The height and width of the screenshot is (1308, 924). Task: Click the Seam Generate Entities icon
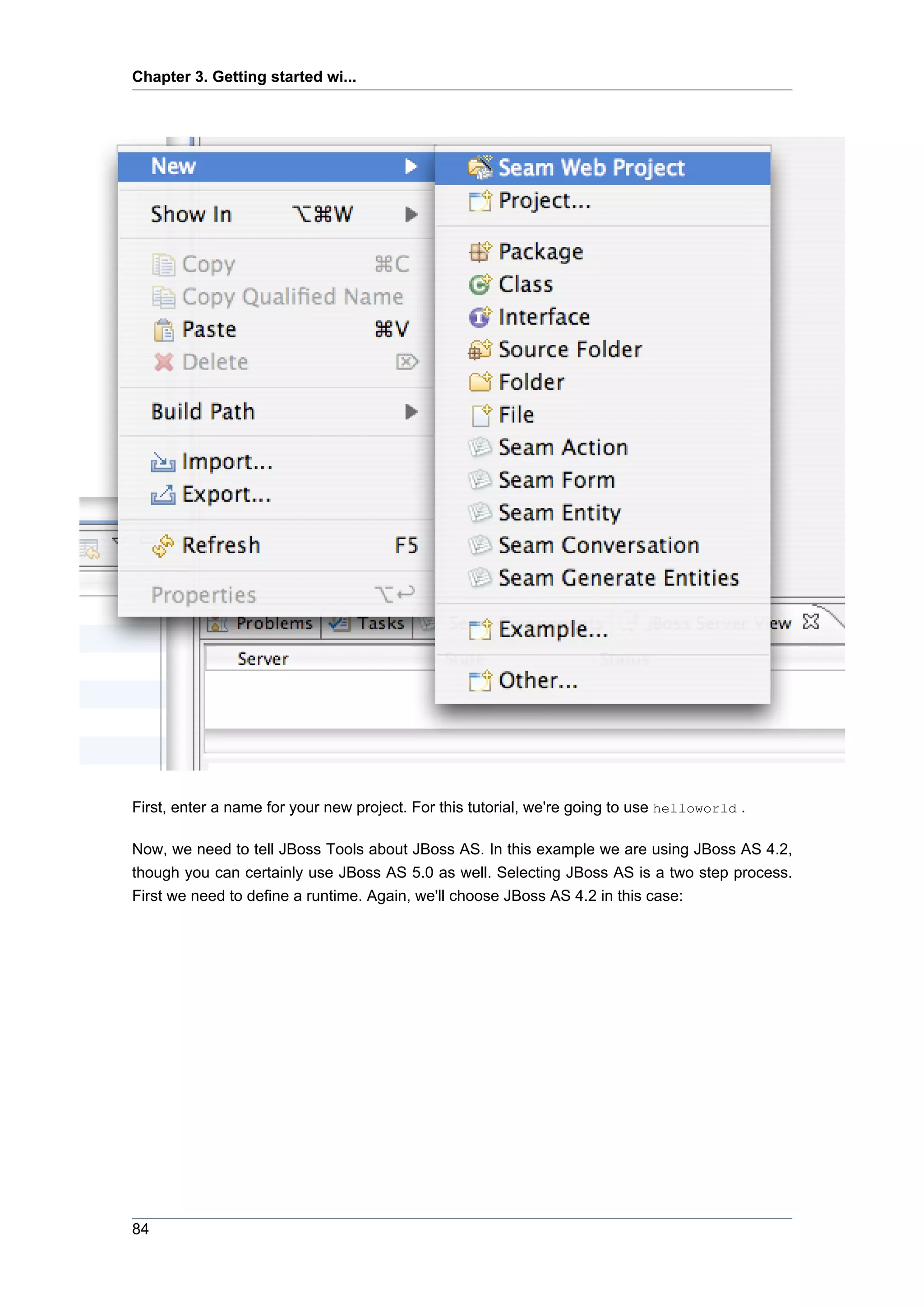pyautogui.click(x=479, y=578)
